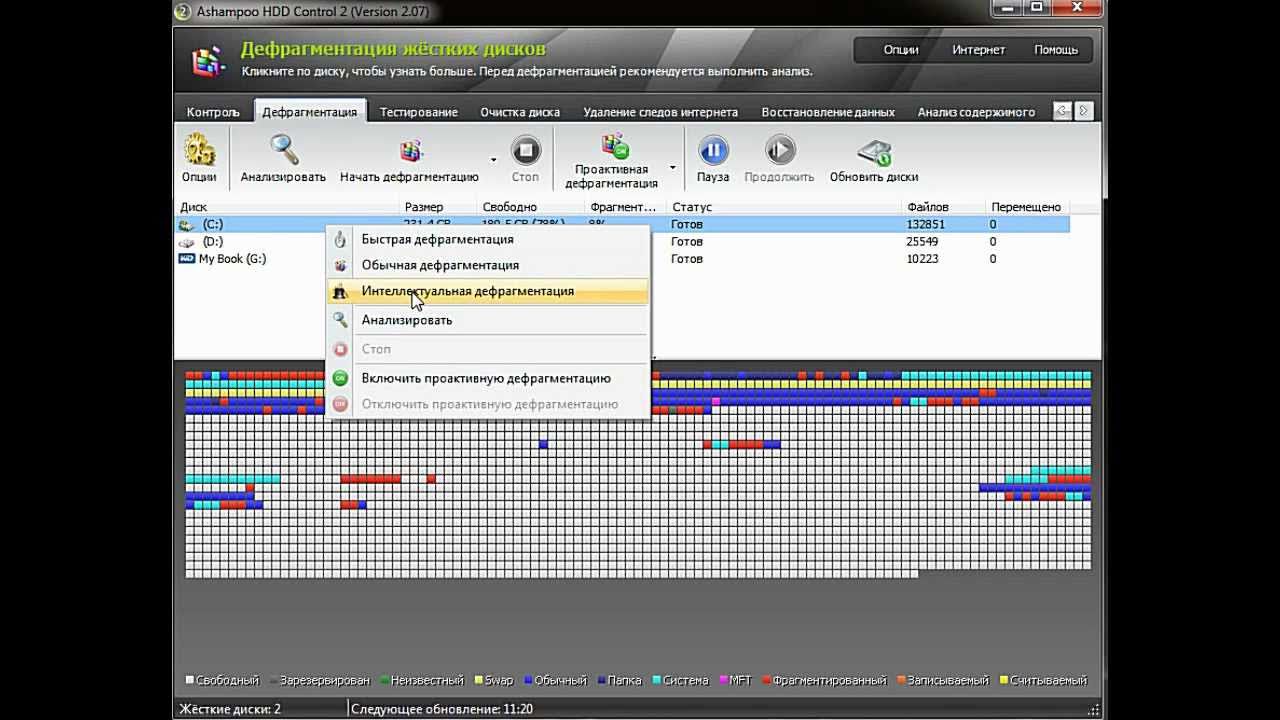Image resolution: width=1280 pixels, height=720 pixels.
Task: Select the My Book (G:) disk row
Action: pyautogui.click(x=622, y=259)
